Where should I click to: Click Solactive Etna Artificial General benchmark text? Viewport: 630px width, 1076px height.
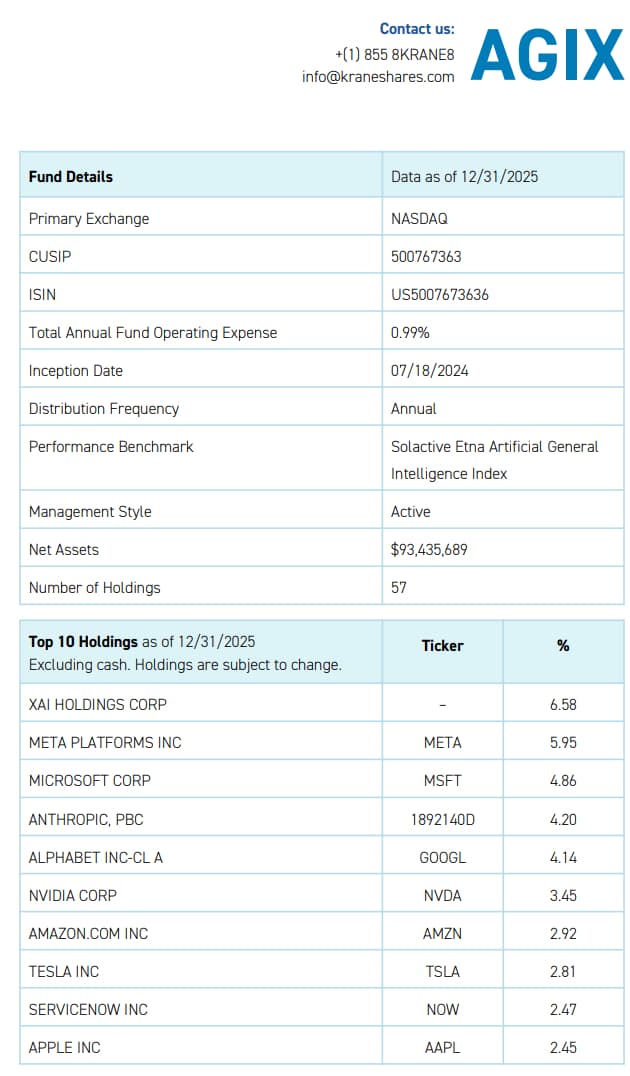[x=494, y=446]
